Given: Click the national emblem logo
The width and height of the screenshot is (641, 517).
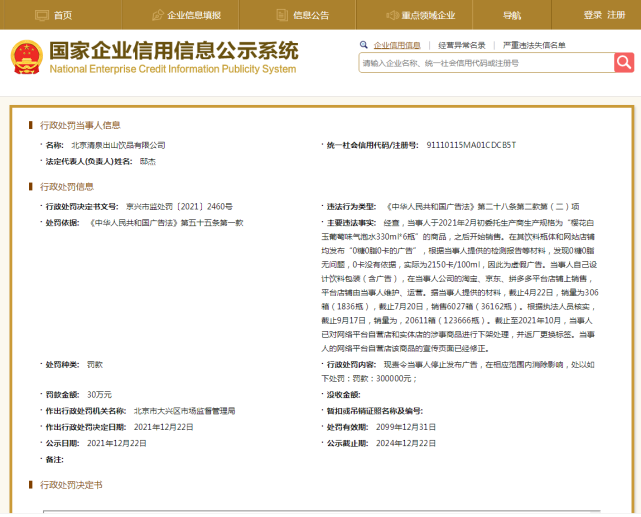Looking at the screenshot, I should pyautogui.click(x=27, y=57).
